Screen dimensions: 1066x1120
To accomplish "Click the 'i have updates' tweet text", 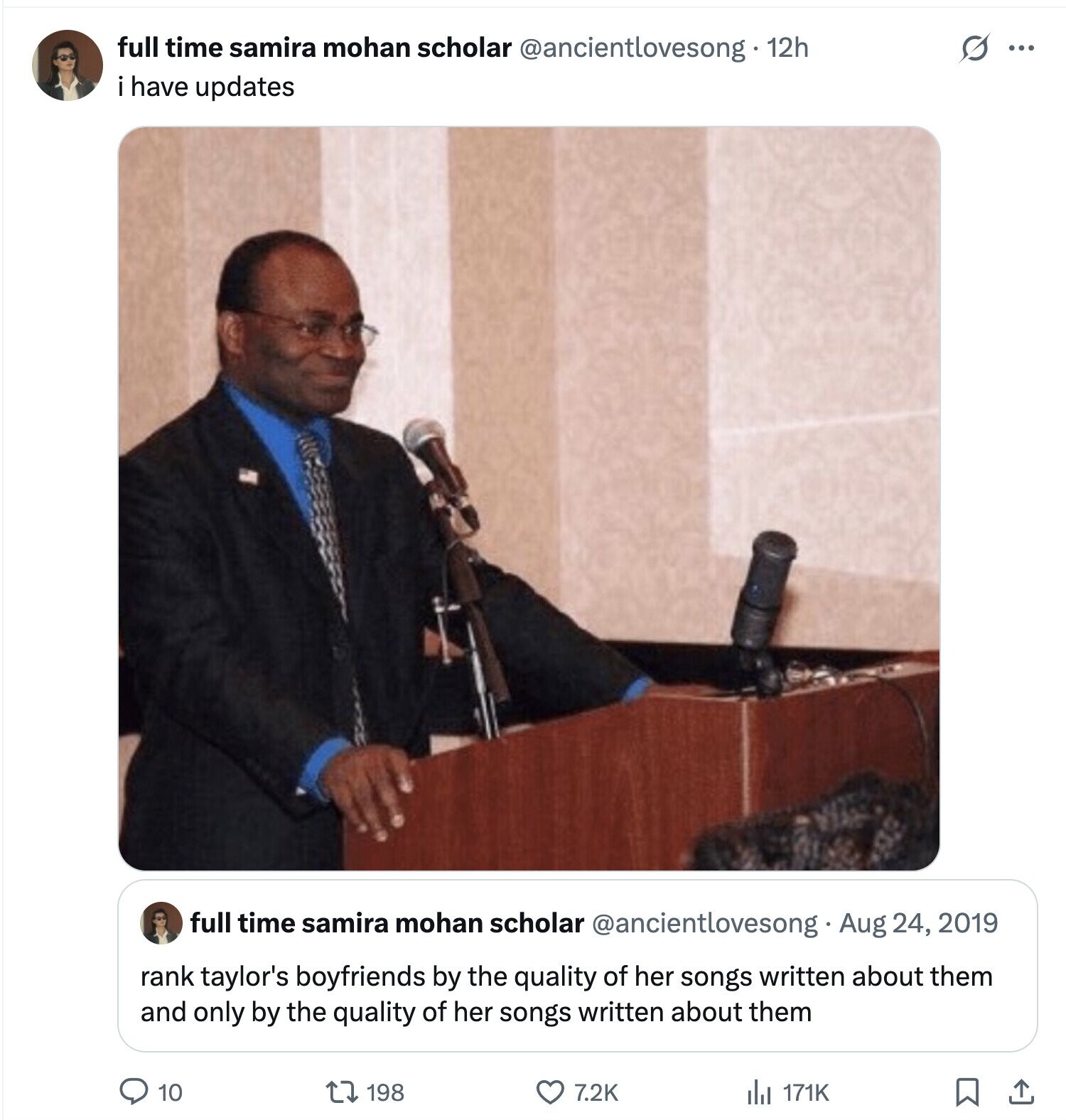I will point(206,87).
